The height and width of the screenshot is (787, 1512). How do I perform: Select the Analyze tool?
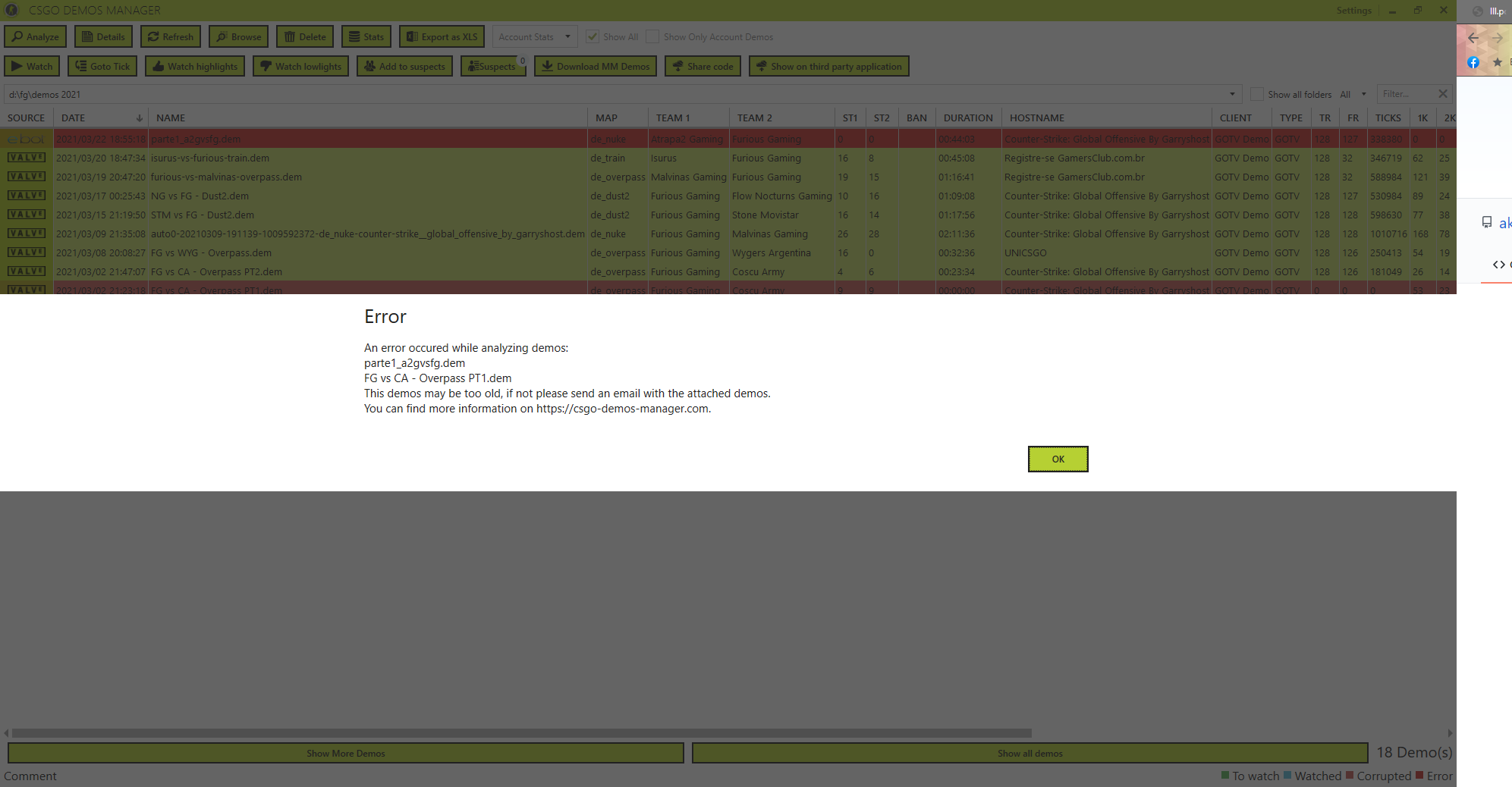35,36
